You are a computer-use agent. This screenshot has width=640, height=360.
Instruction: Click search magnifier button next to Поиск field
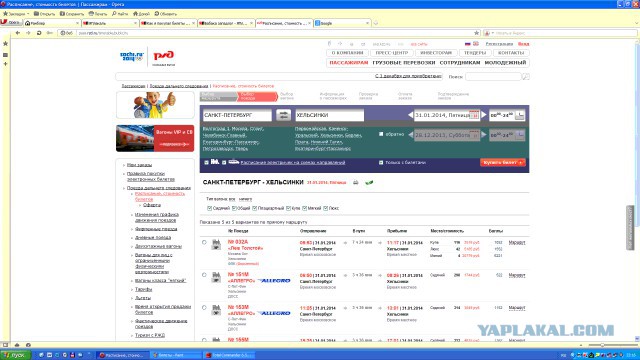[526, 76]
